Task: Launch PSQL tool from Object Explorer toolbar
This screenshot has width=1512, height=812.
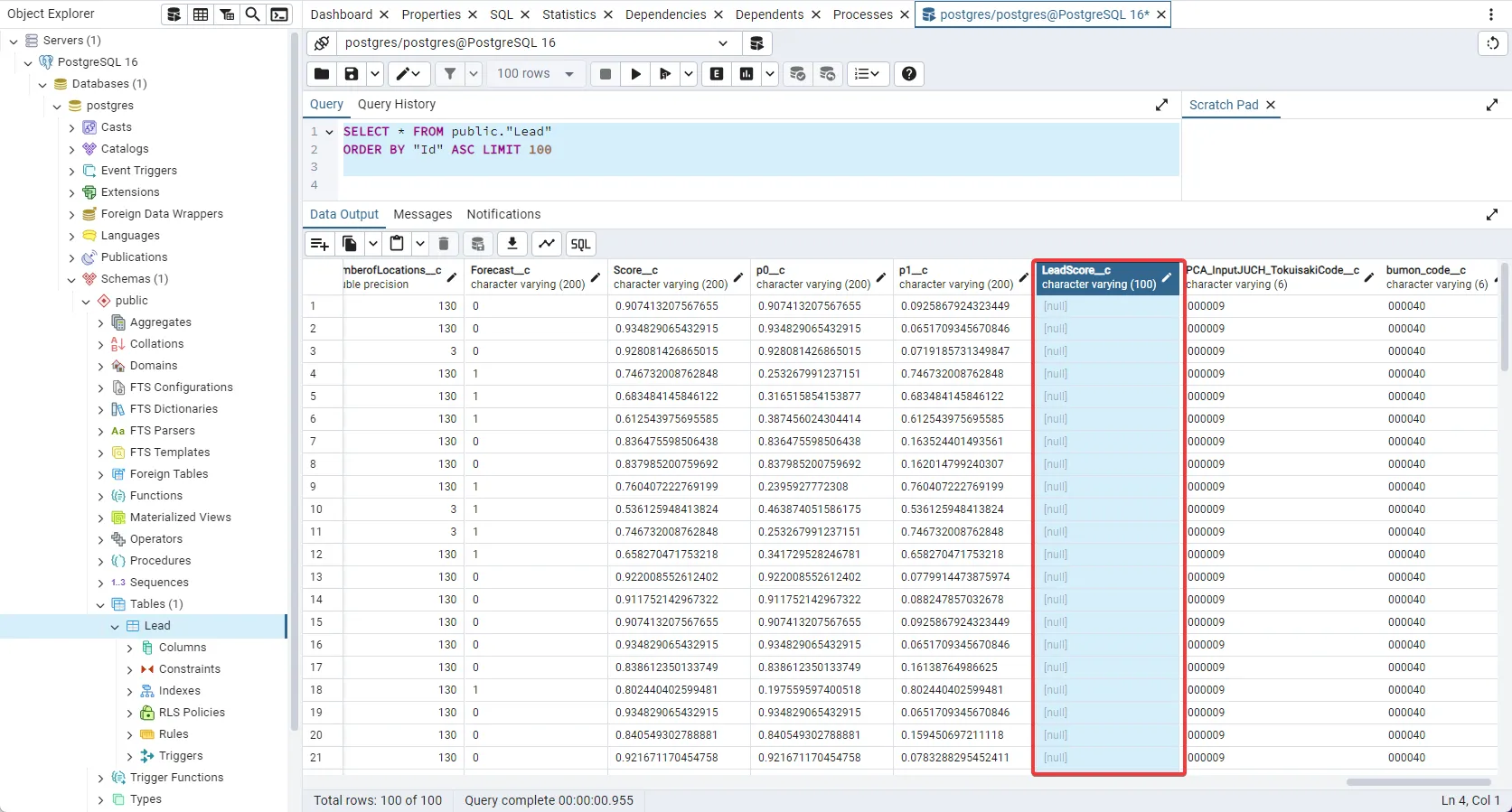Action: pyautogui.click(x=280, y=14)
